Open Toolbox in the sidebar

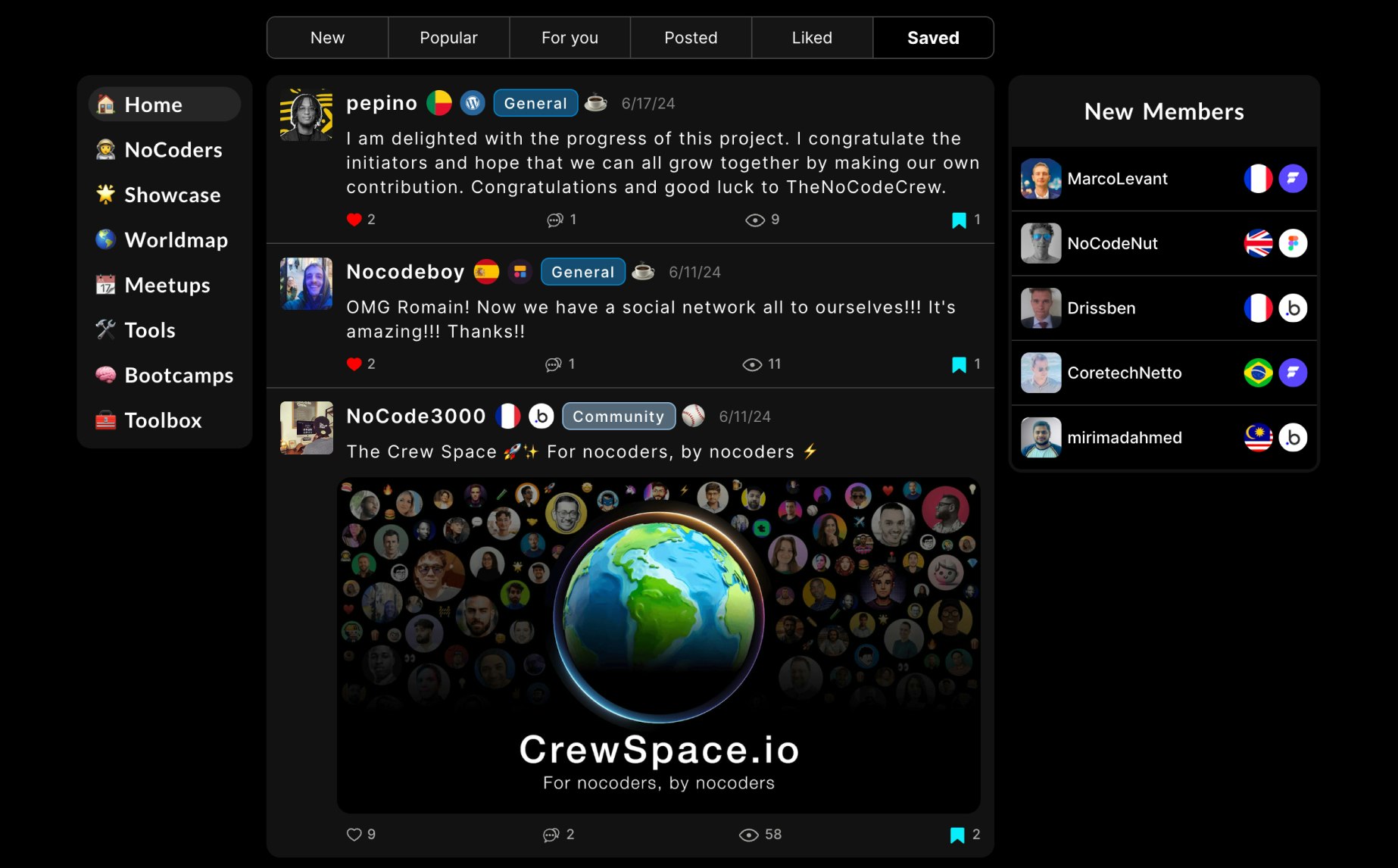pos(164,420)
